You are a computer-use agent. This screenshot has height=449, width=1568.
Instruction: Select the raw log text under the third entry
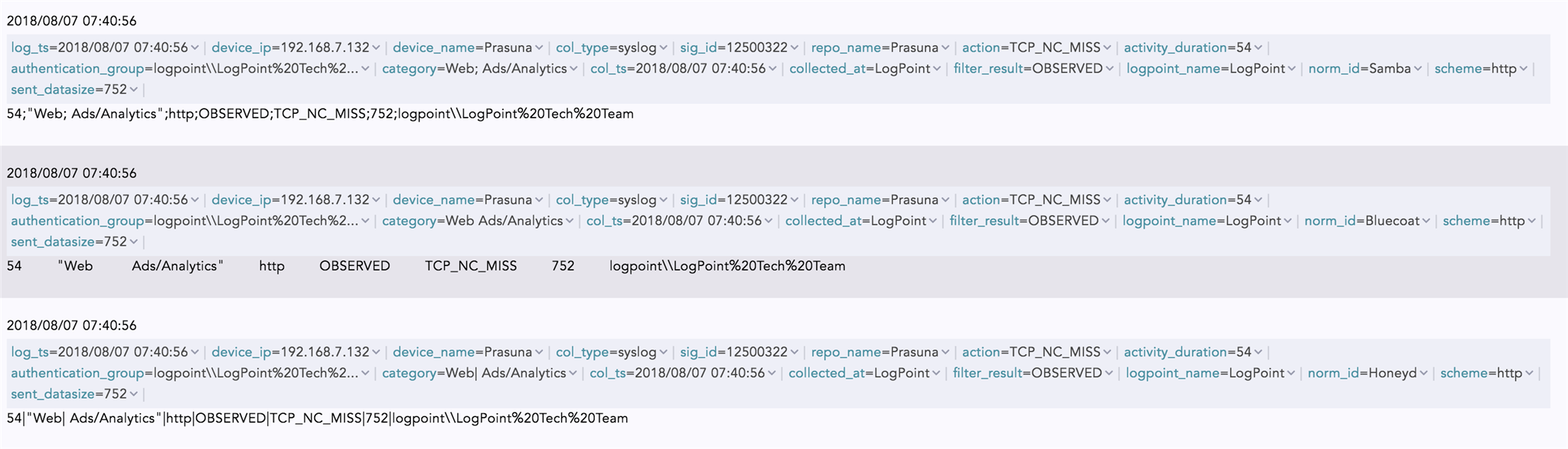[316, 419]
